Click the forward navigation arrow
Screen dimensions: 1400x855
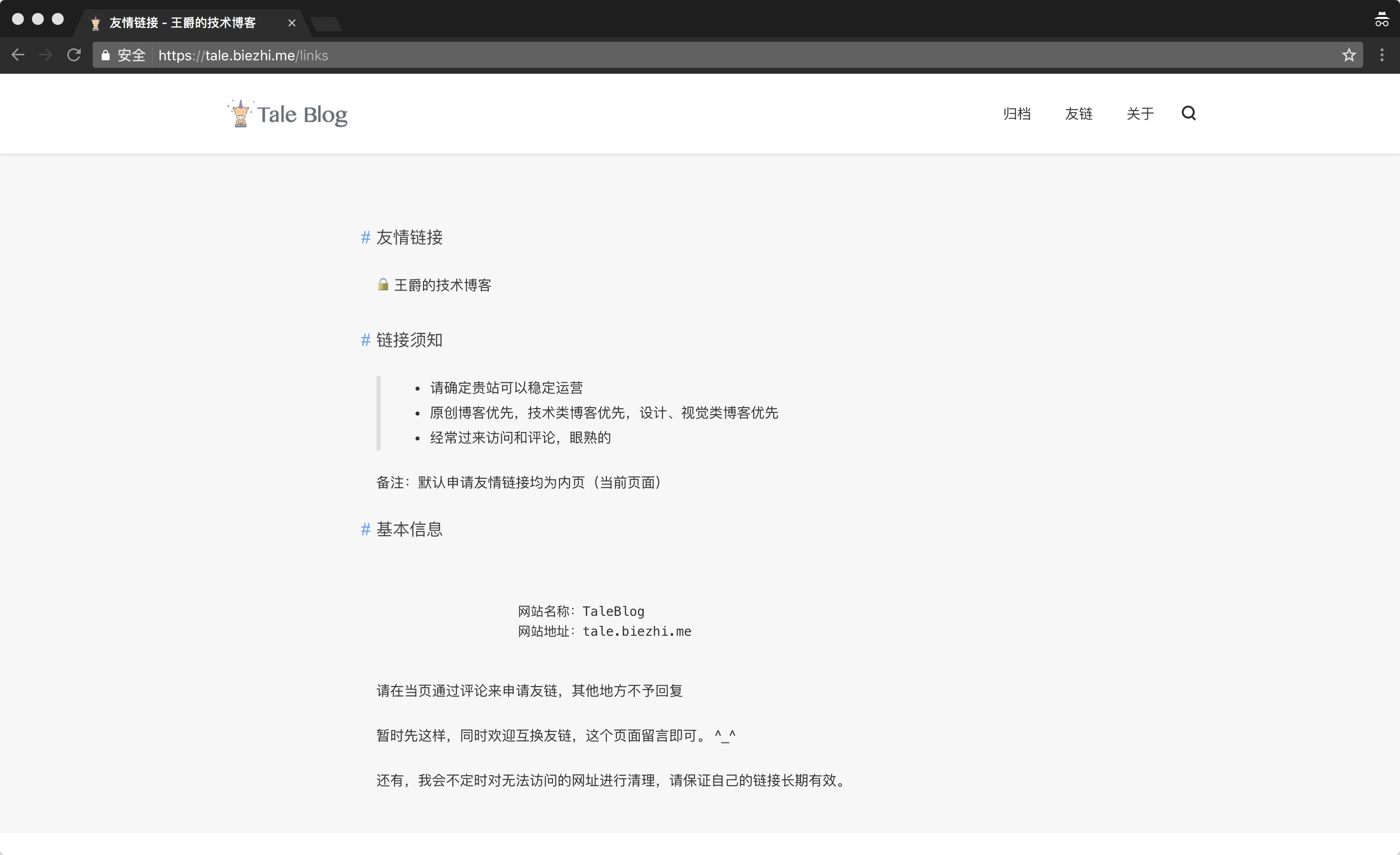tap(46, 55)
